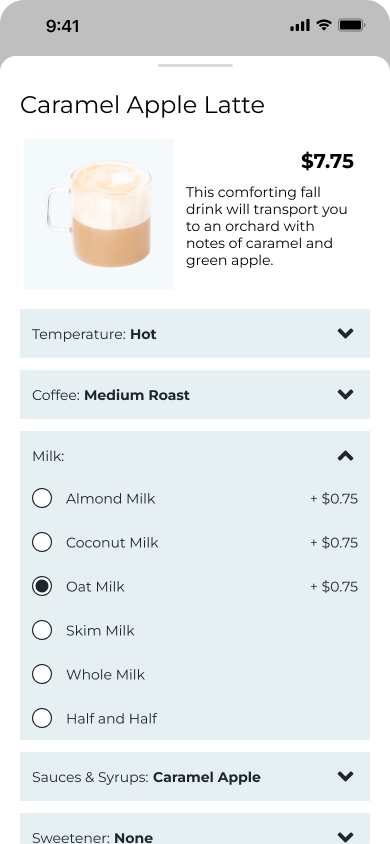This screenshot has height=844, width=390.
Task: Choose the Coconut Milk radio button
Action: tap(42, 542)
